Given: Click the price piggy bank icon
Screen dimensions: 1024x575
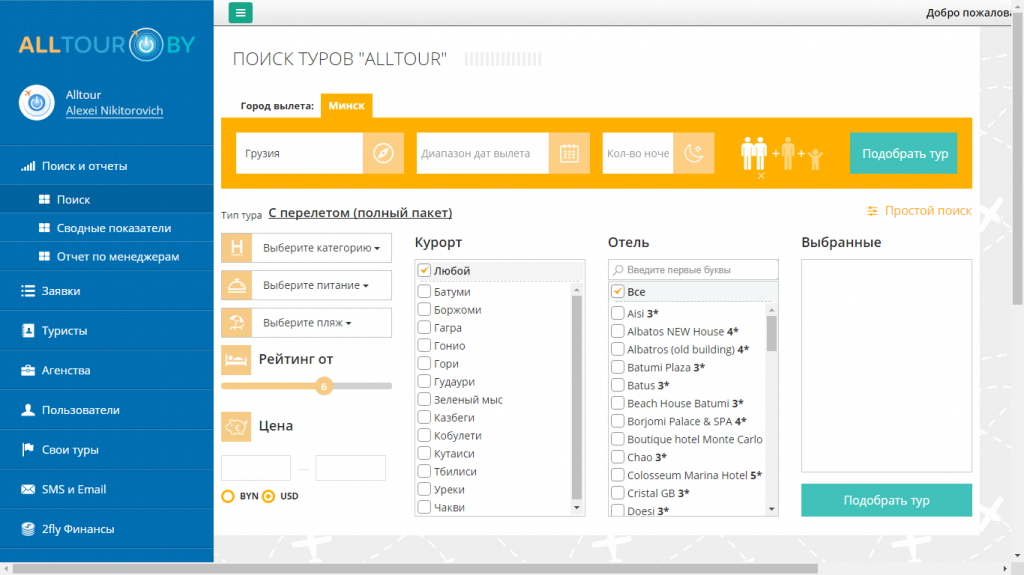Looking at the screenshot, I should click(x=236, y=427).
